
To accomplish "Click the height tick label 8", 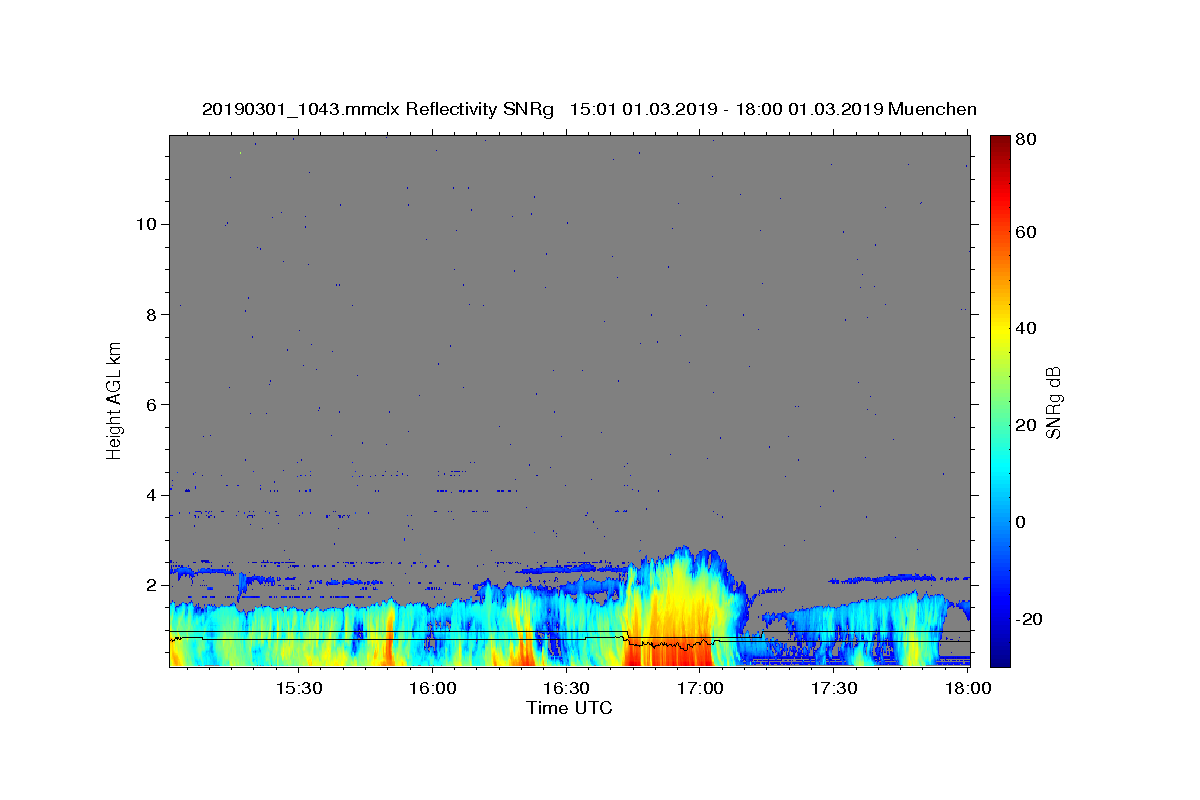I will click(149, 314).
